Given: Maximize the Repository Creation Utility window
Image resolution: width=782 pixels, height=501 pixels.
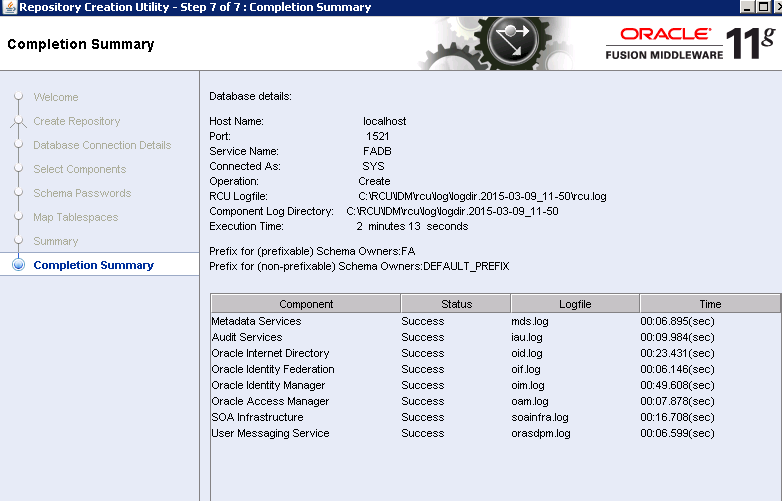Looking at the screenshot, I should pyautogui.click(x=764, y=7).
